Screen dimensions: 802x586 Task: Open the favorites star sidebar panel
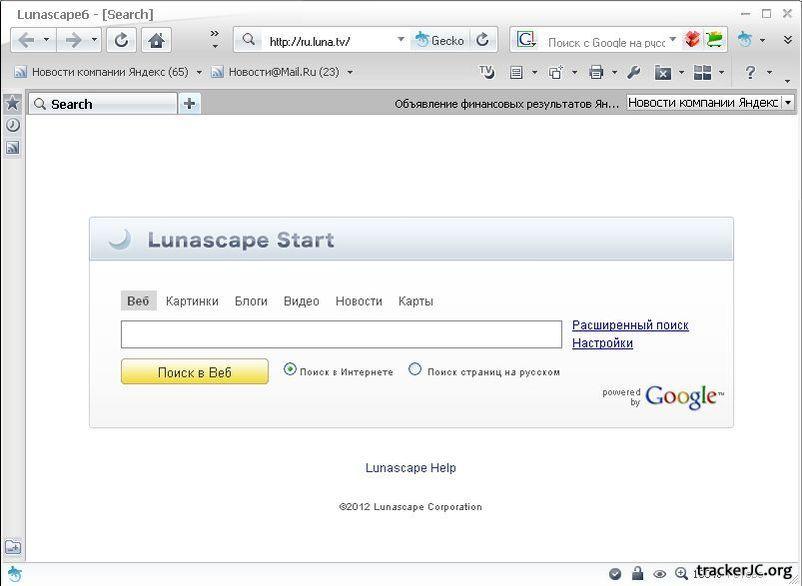(x=12, y=103)
